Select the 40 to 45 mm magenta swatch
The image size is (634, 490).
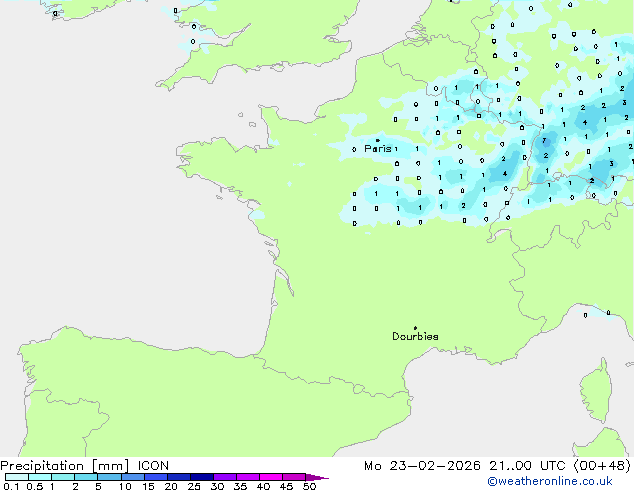click(x=271, y=477)
